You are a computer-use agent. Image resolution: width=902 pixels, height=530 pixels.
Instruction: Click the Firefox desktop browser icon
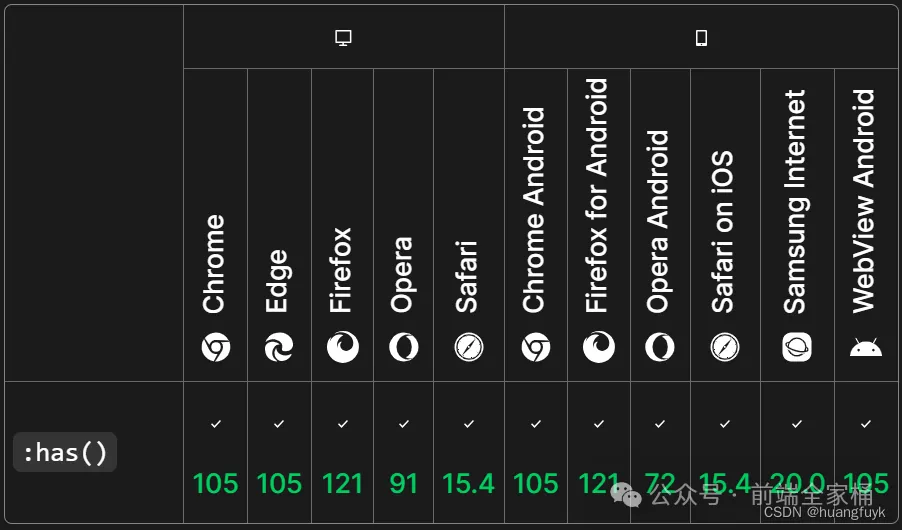342,348
